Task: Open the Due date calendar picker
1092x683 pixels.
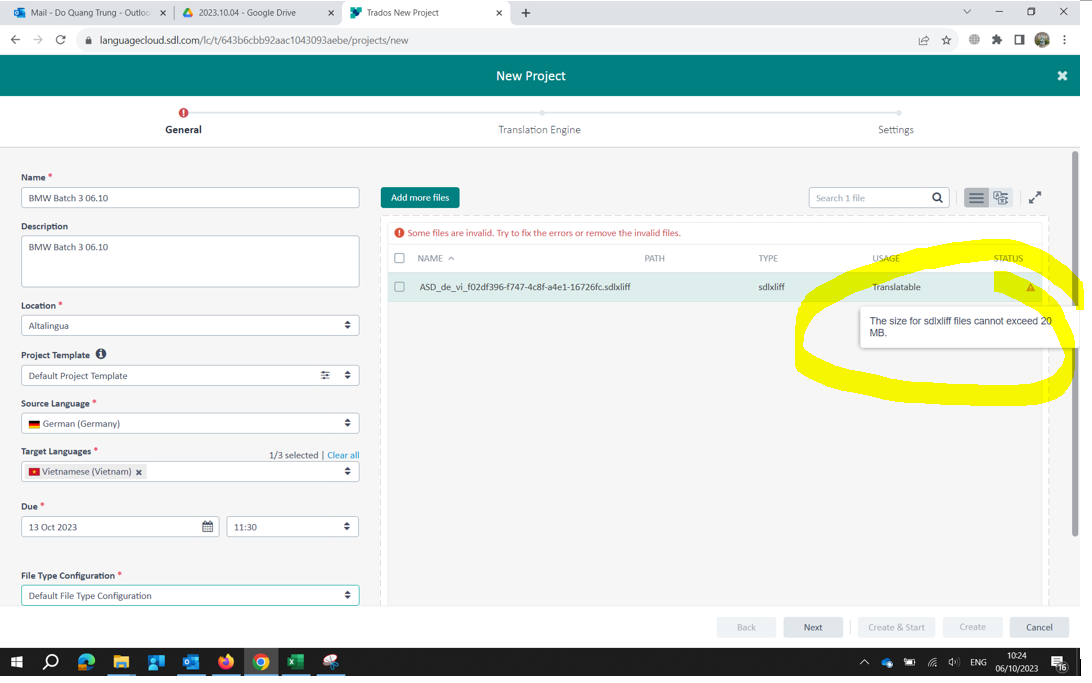Action: [x=208, y=527]
